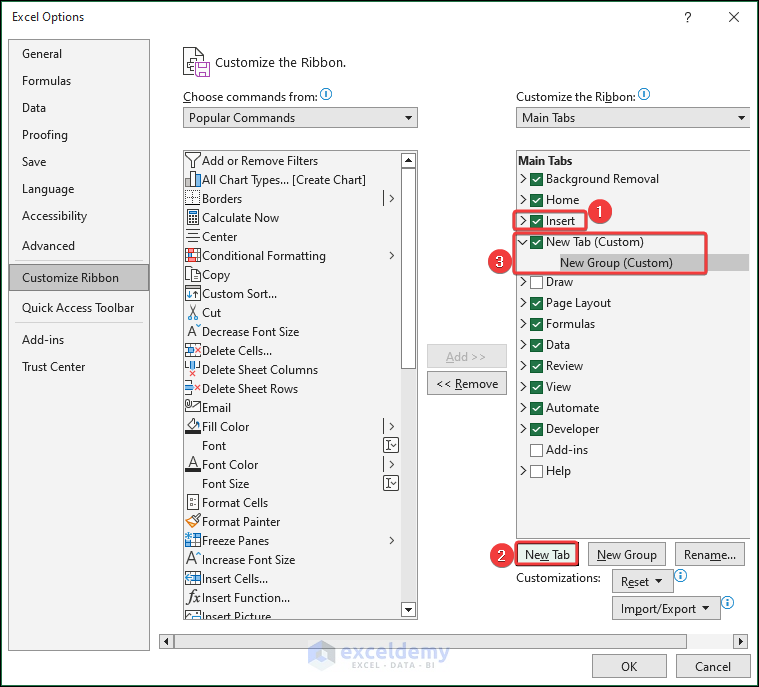Enable the Draw tab checkbox
Image resolution: width=759 pixels, height=687 pixels.
[536, 282]
